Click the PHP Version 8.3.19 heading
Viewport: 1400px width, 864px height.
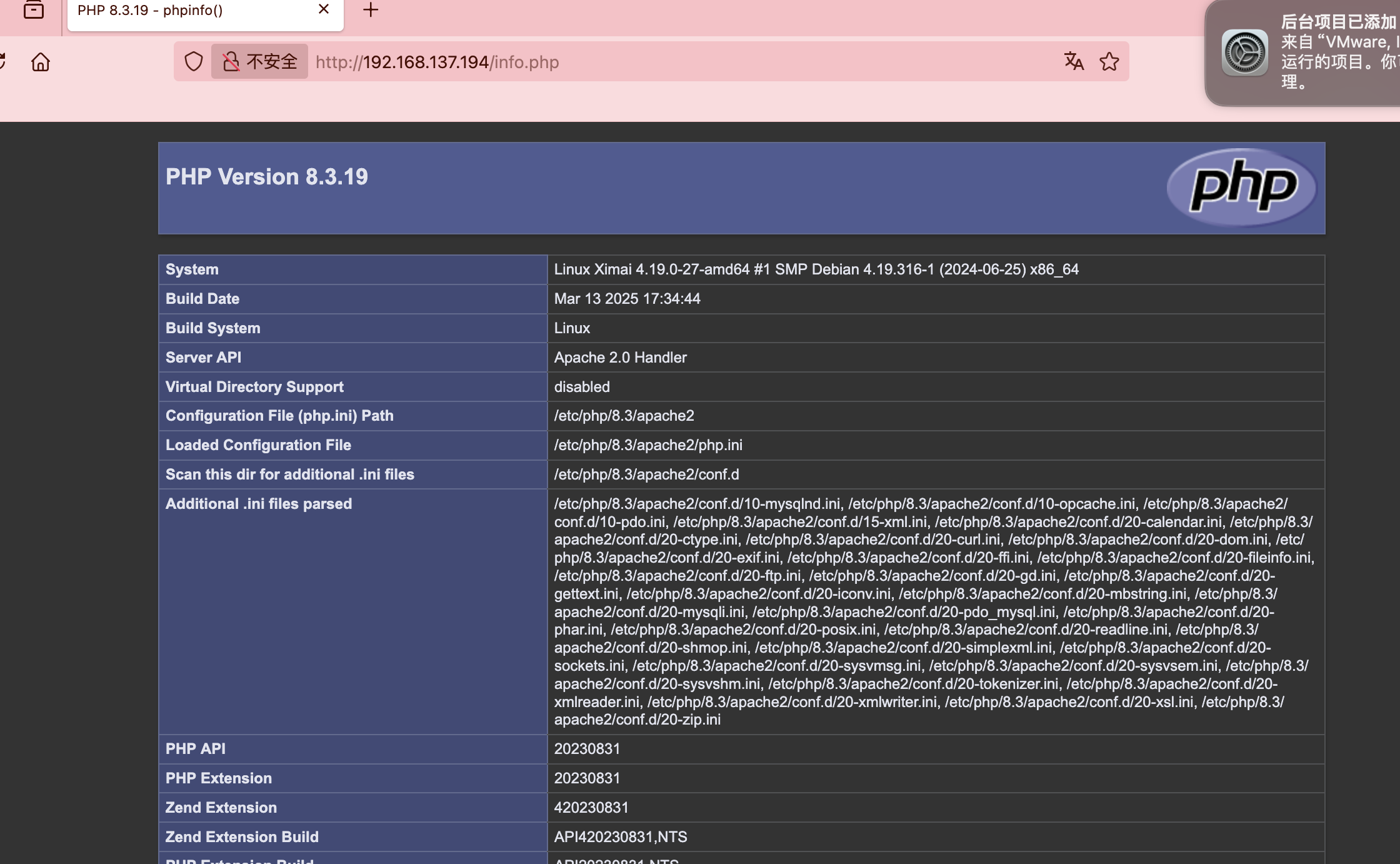coord(267,177)
